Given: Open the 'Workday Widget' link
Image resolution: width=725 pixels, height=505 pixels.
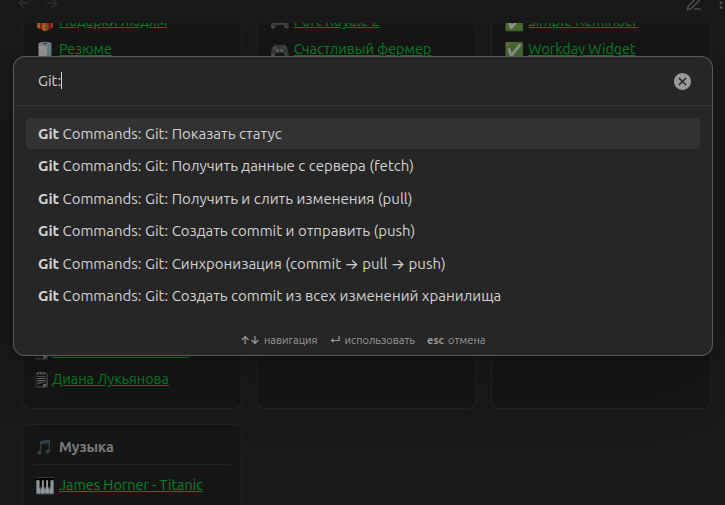Looking at the screenshot, I should [582, 49].
